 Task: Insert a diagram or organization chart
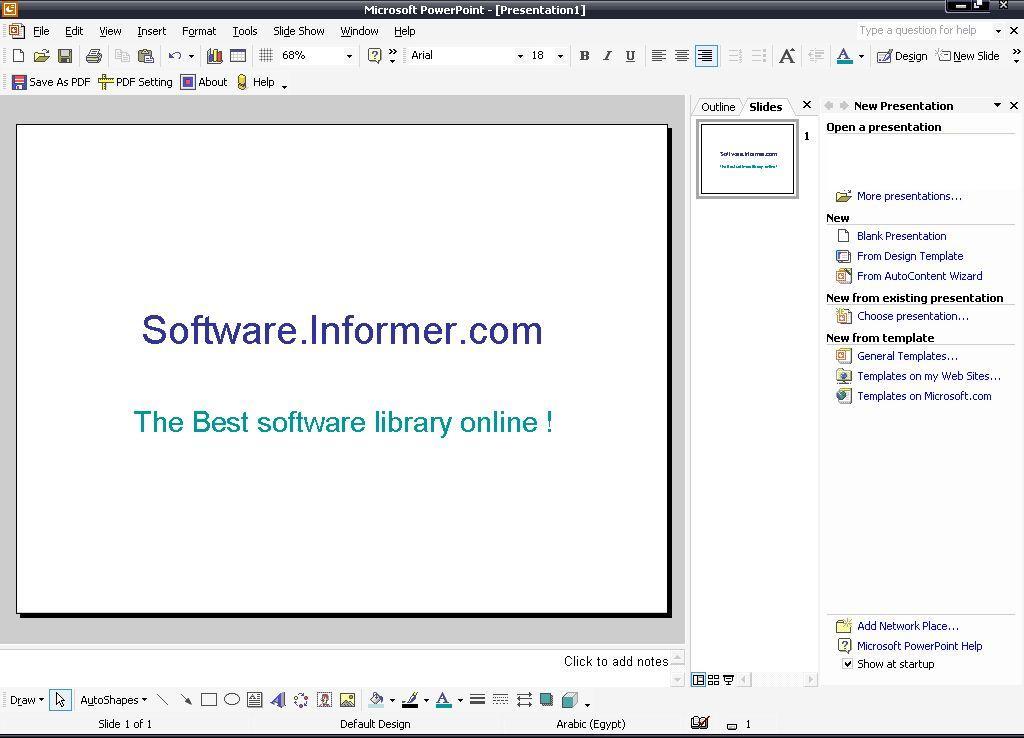[300, 700]
